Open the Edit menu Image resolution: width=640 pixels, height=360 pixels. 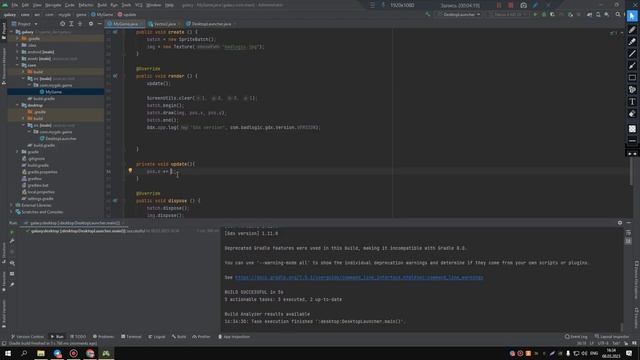[25, 5]
